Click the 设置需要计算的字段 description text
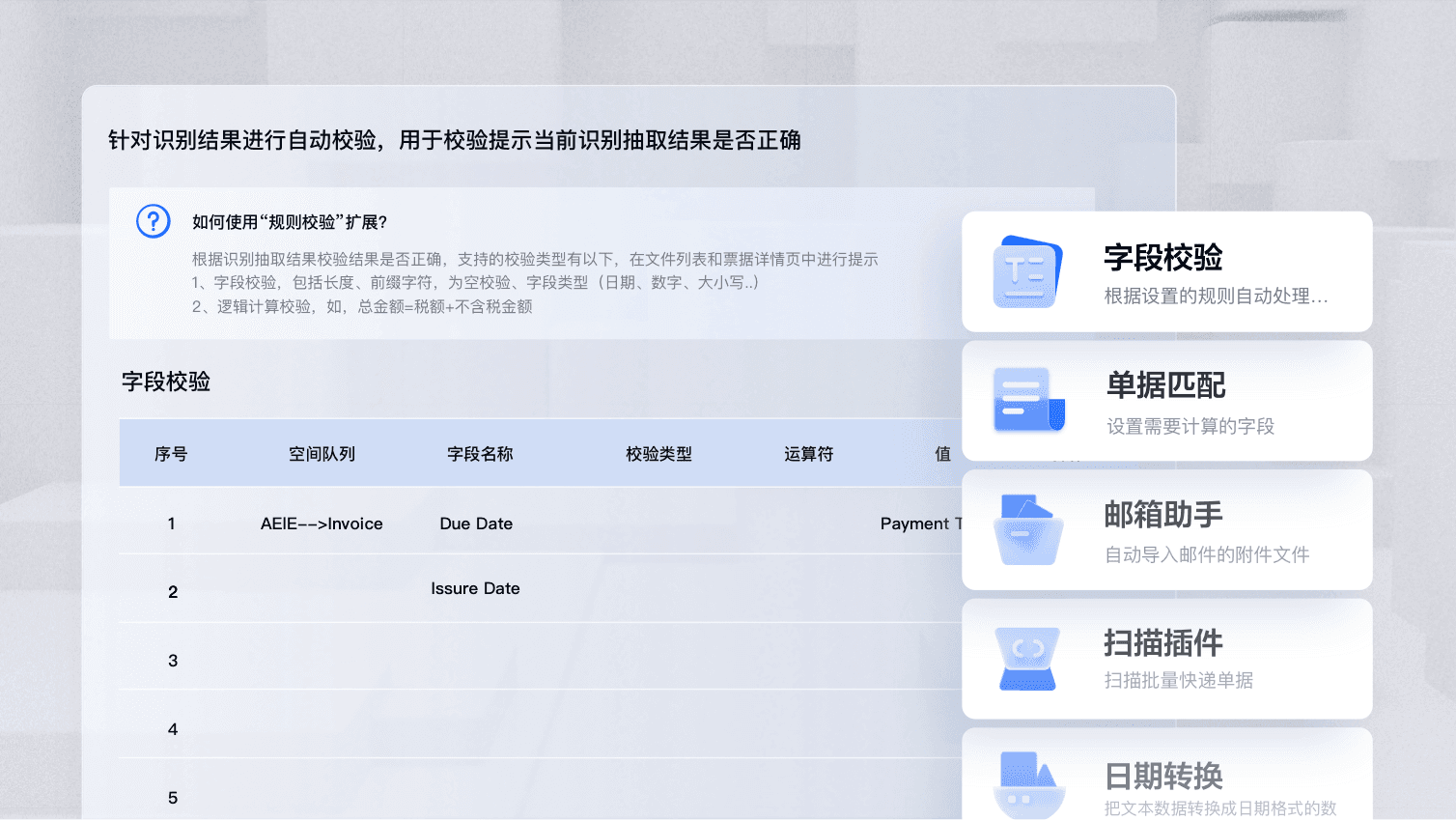 coord(1190,426)
